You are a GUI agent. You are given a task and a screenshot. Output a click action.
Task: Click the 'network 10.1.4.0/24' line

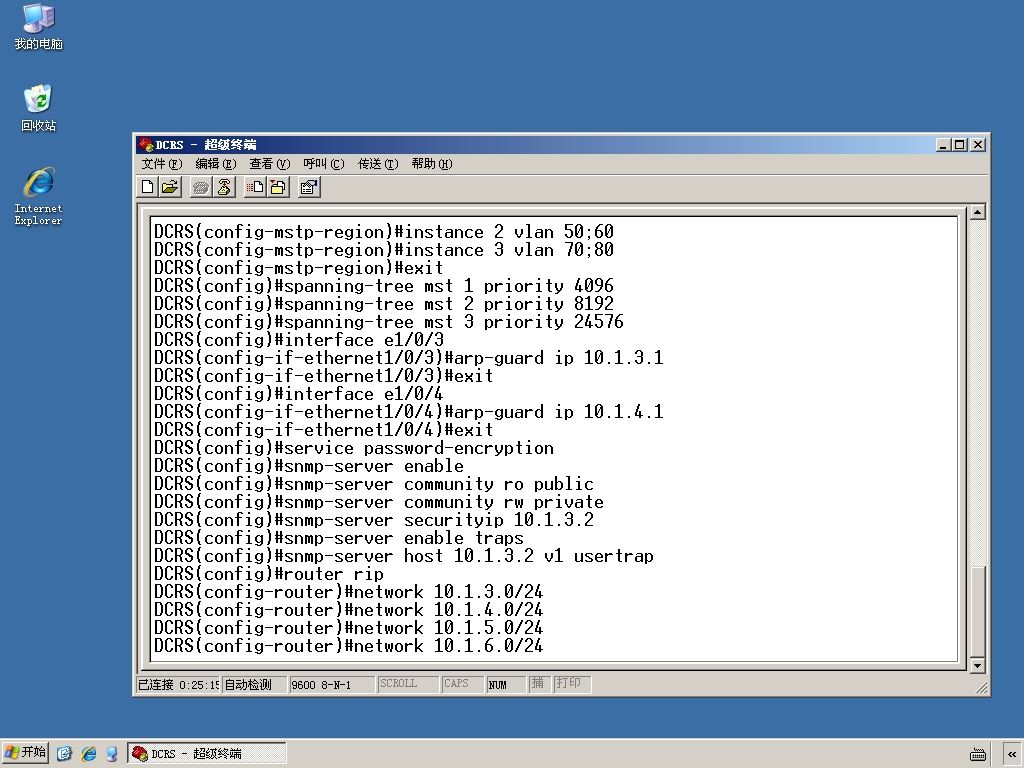tap(349, 610)
